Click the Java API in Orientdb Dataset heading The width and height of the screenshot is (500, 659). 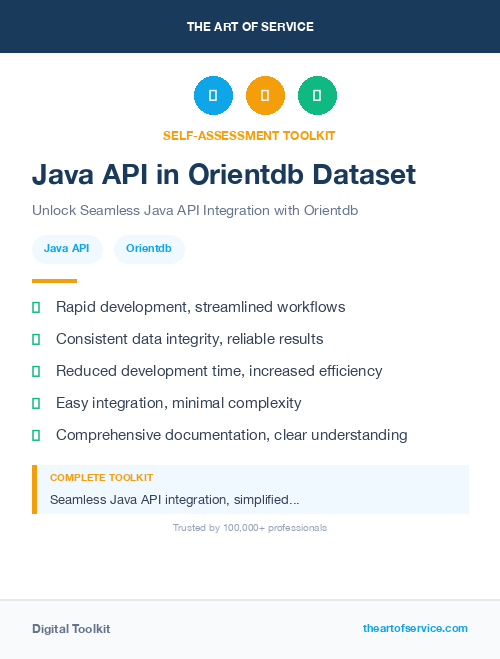[224, 174]
